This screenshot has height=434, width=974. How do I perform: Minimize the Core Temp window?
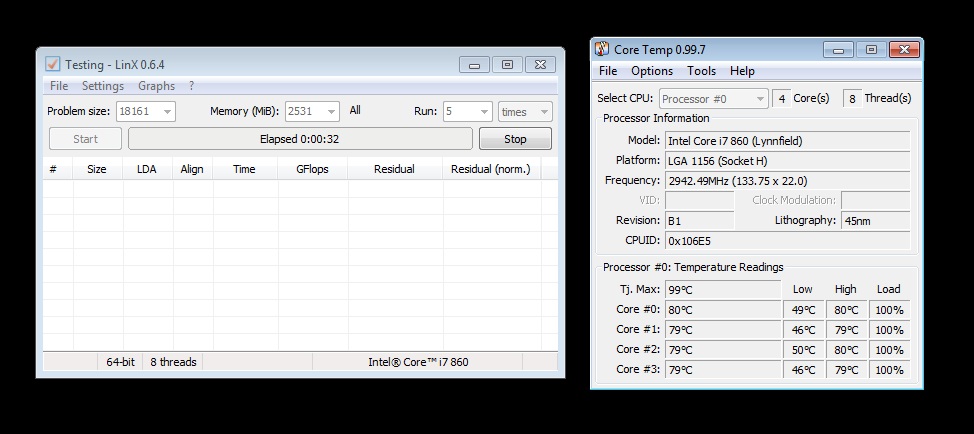(x=839, y=50)
